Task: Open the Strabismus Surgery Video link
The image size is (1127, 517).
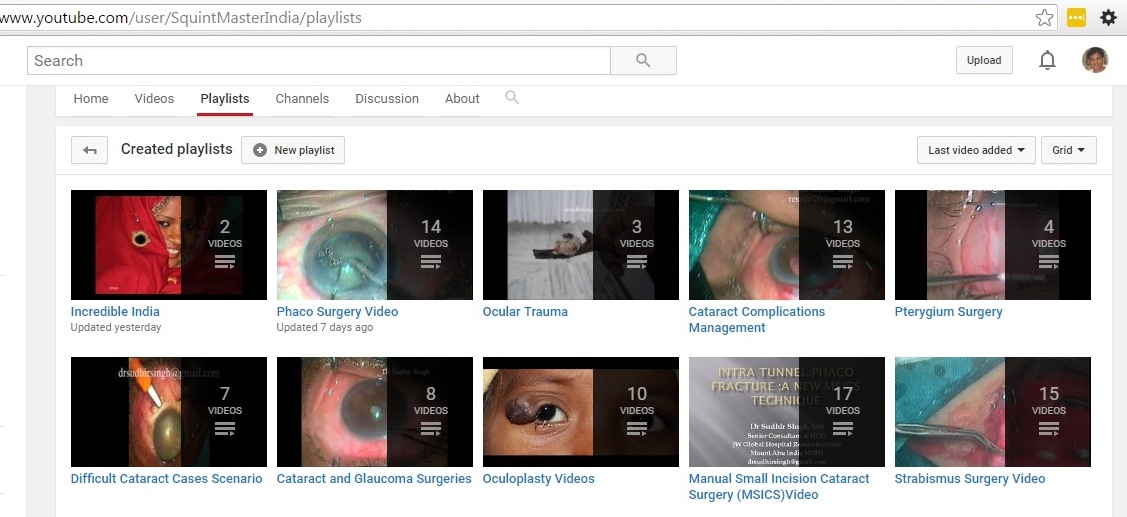Action: 970,478
